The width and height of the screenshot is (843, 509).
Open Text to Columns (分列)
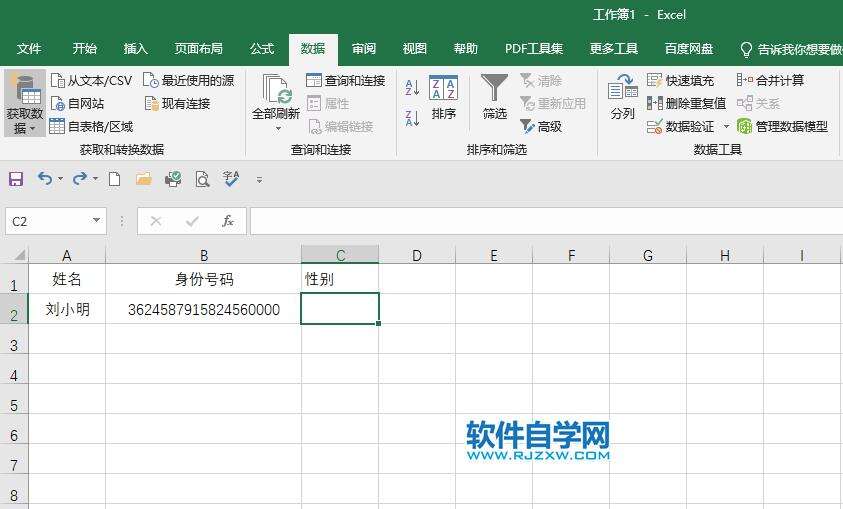click(x=623, y=97)
